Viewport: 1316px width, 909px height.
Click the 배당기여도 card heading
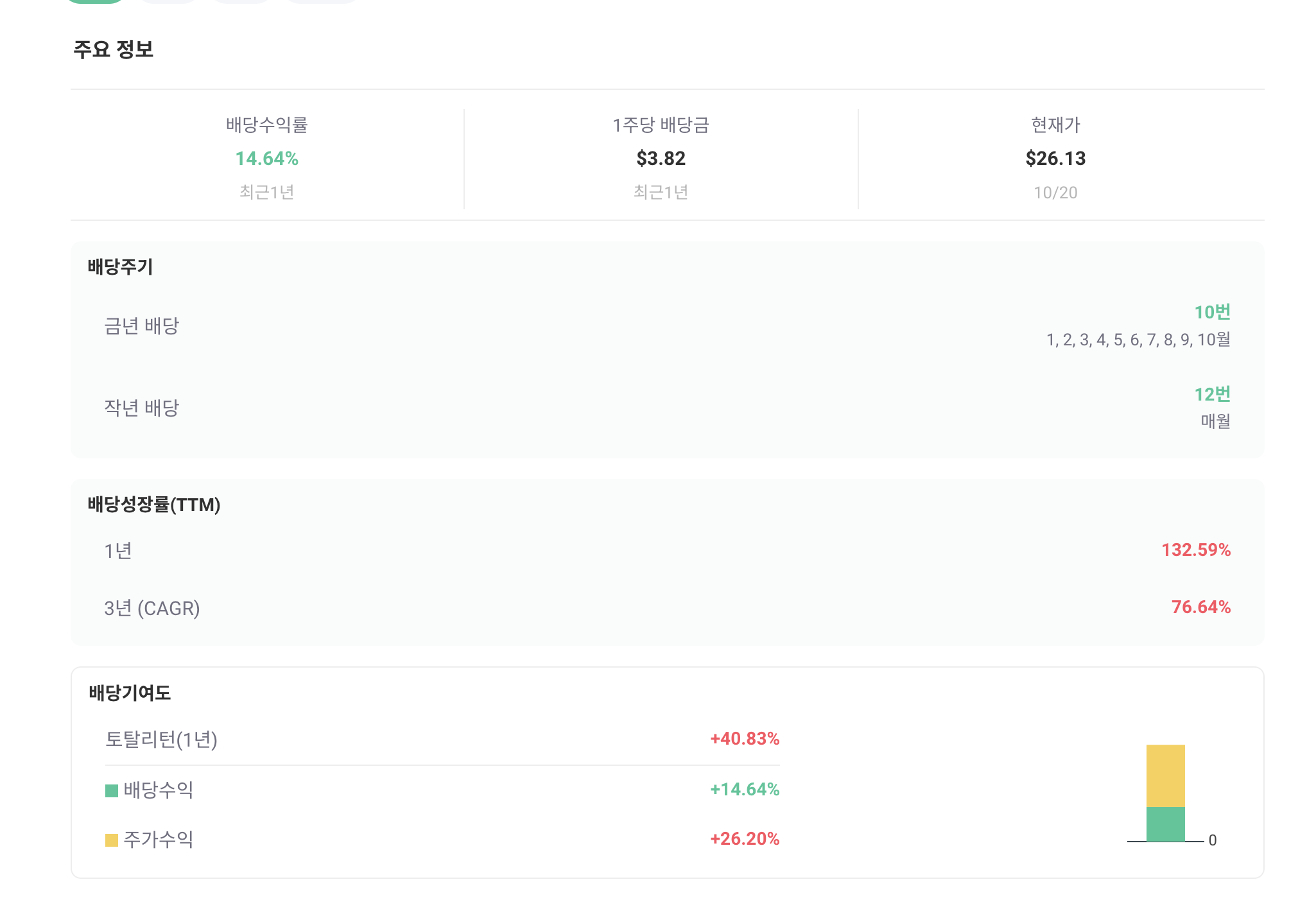click(x=130, y=693)
